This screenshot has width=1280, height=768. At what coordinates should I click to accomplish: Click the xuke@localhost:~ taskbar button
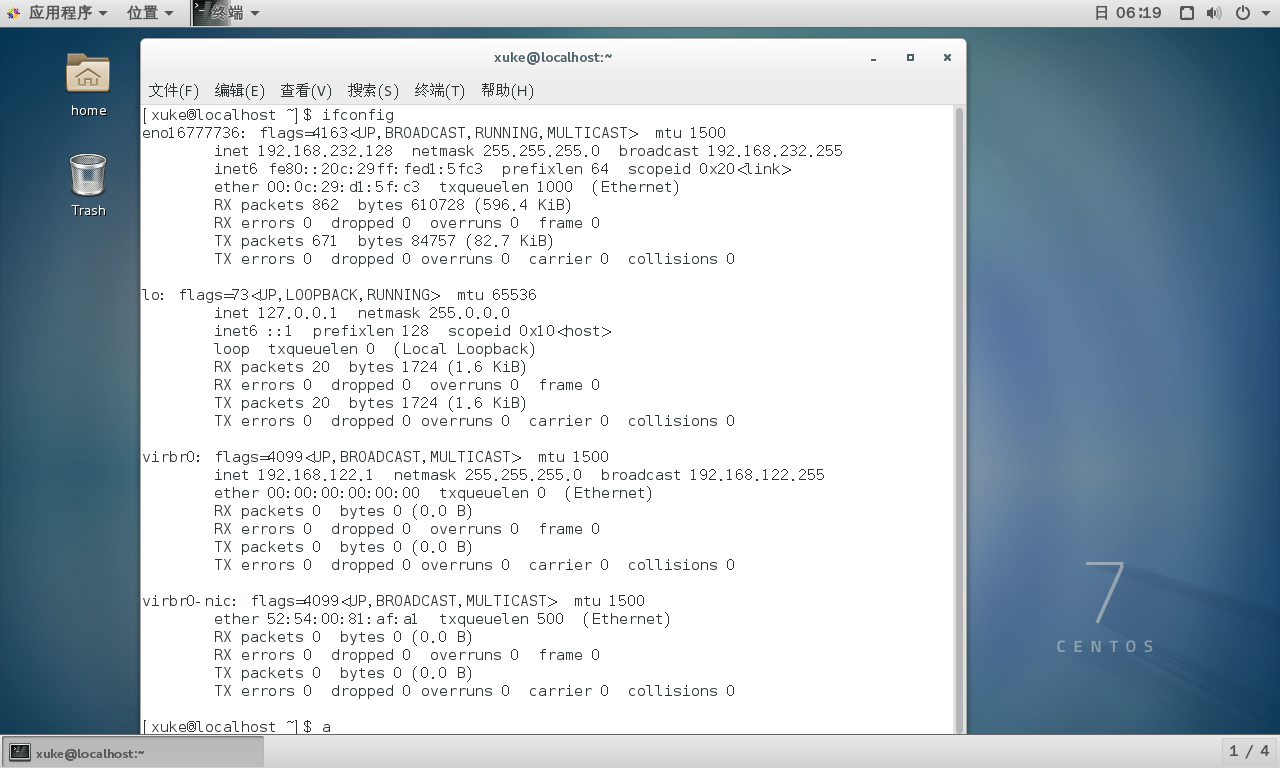click(x=133, y=752)
